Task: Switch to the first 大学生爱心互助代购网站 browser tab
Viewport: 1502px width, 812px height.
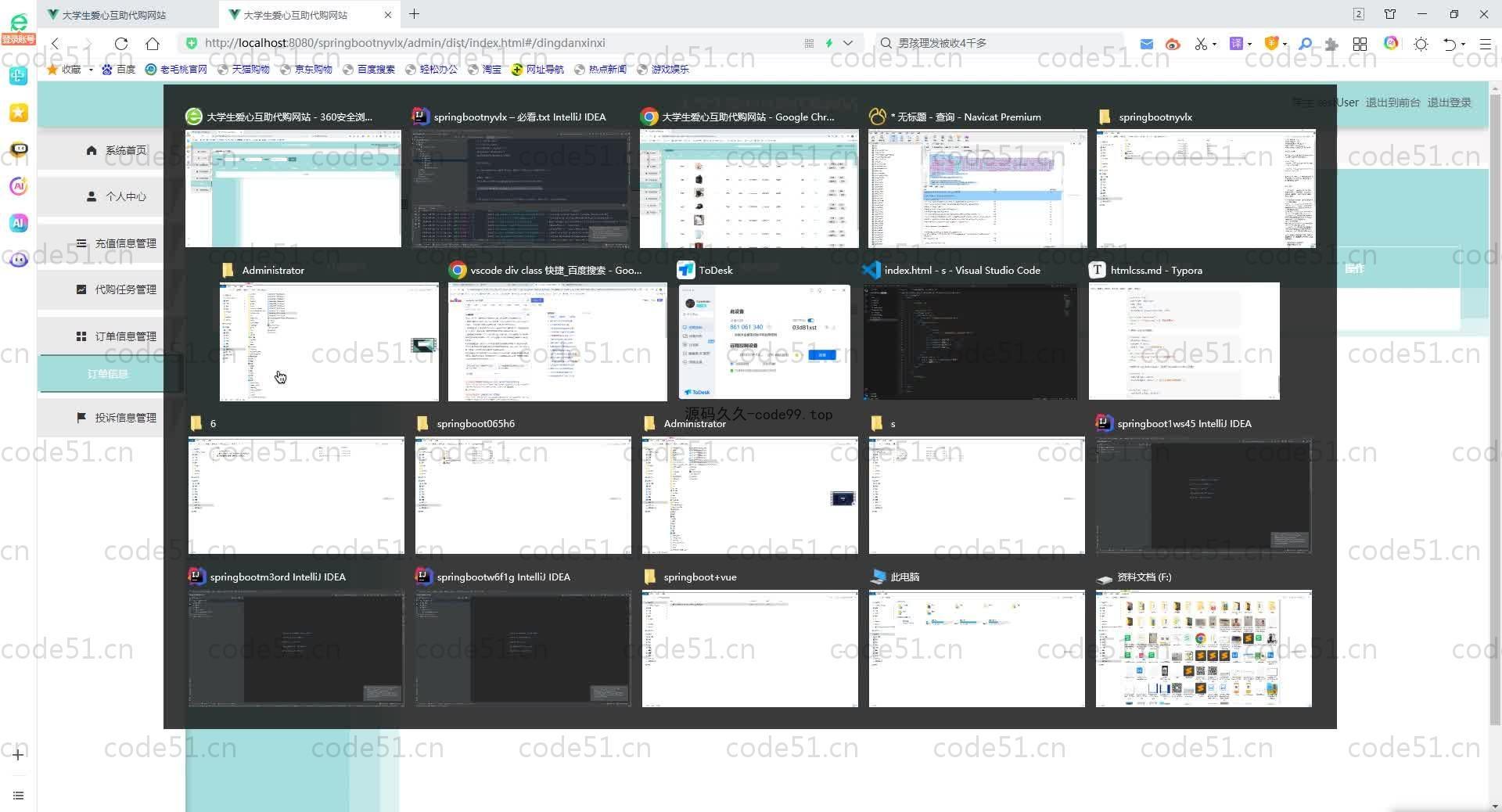Action: pyautogui.click(x=113, y=15)
